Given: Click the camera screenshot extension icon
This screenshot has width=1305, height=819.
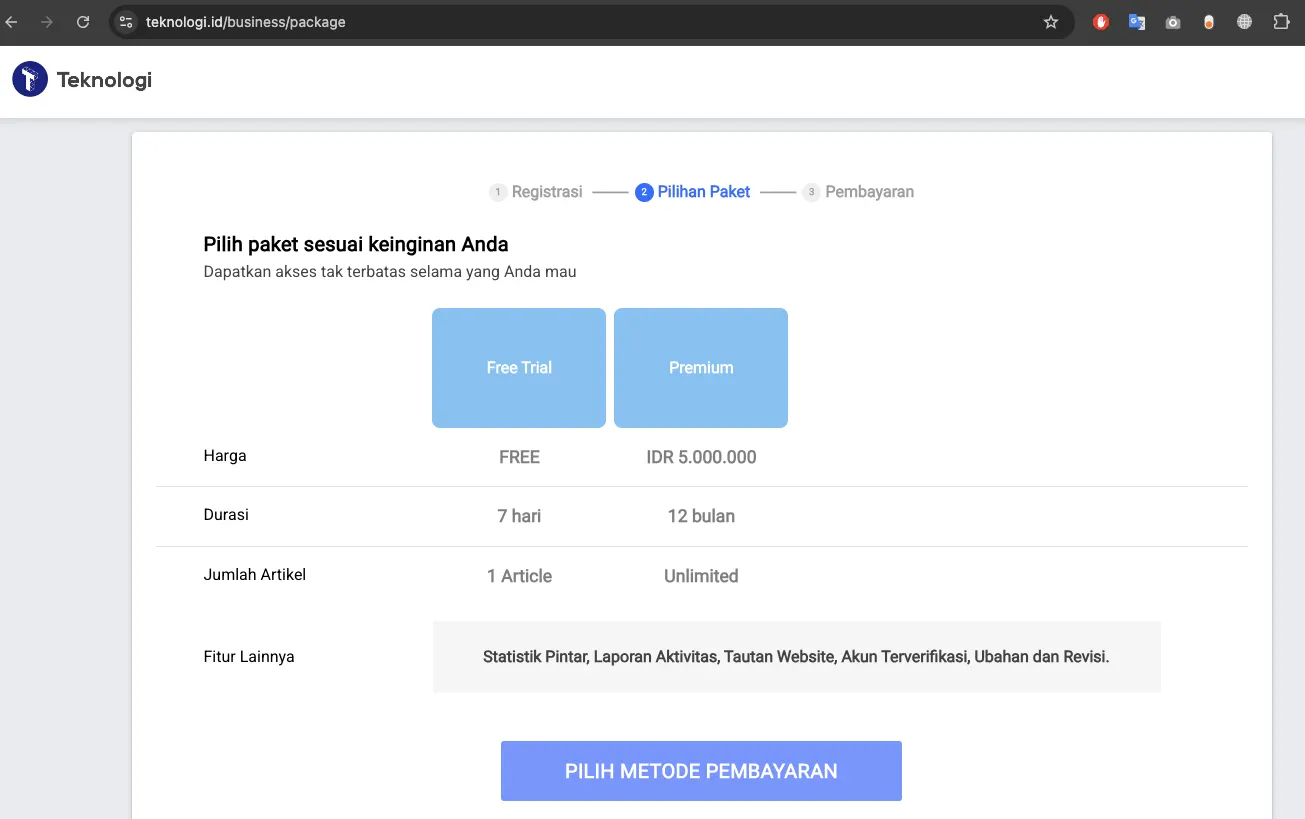Looking at the screenshot, I should pyautogui.click(x=1173, y=22).
